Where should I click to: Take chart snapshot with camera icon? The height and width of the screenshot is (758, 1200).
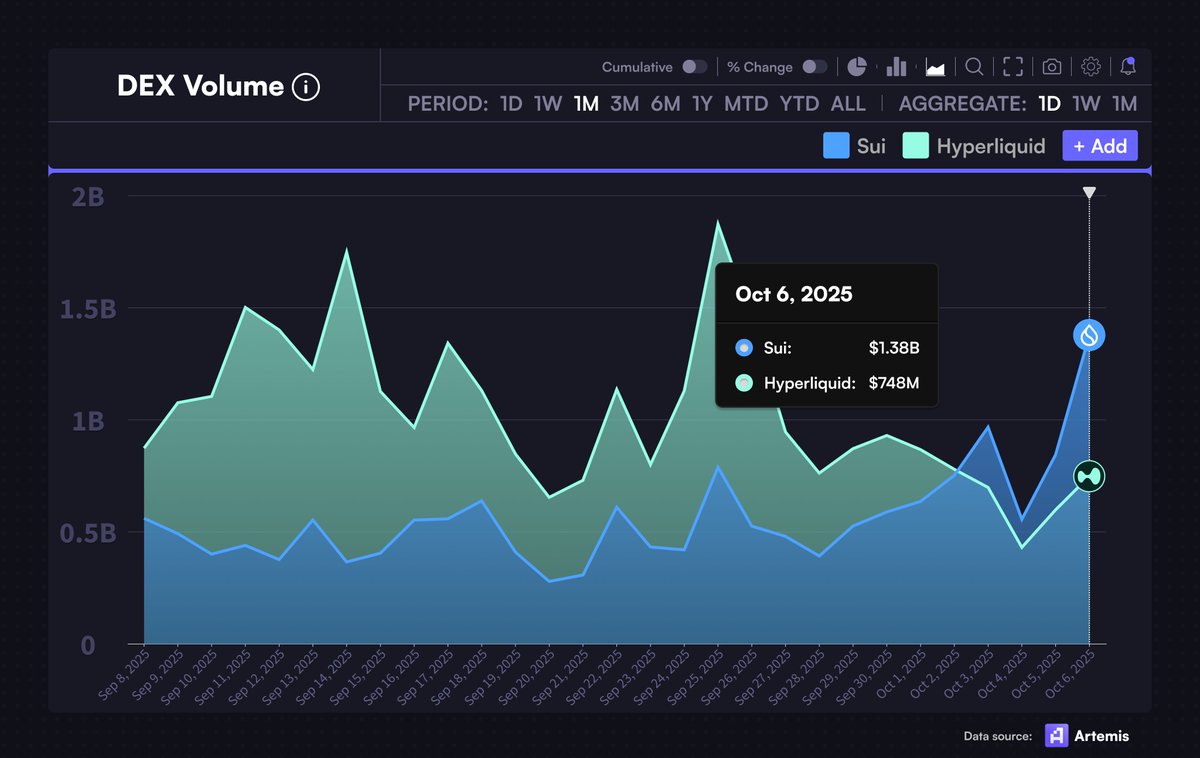(x=1052, y=67)
